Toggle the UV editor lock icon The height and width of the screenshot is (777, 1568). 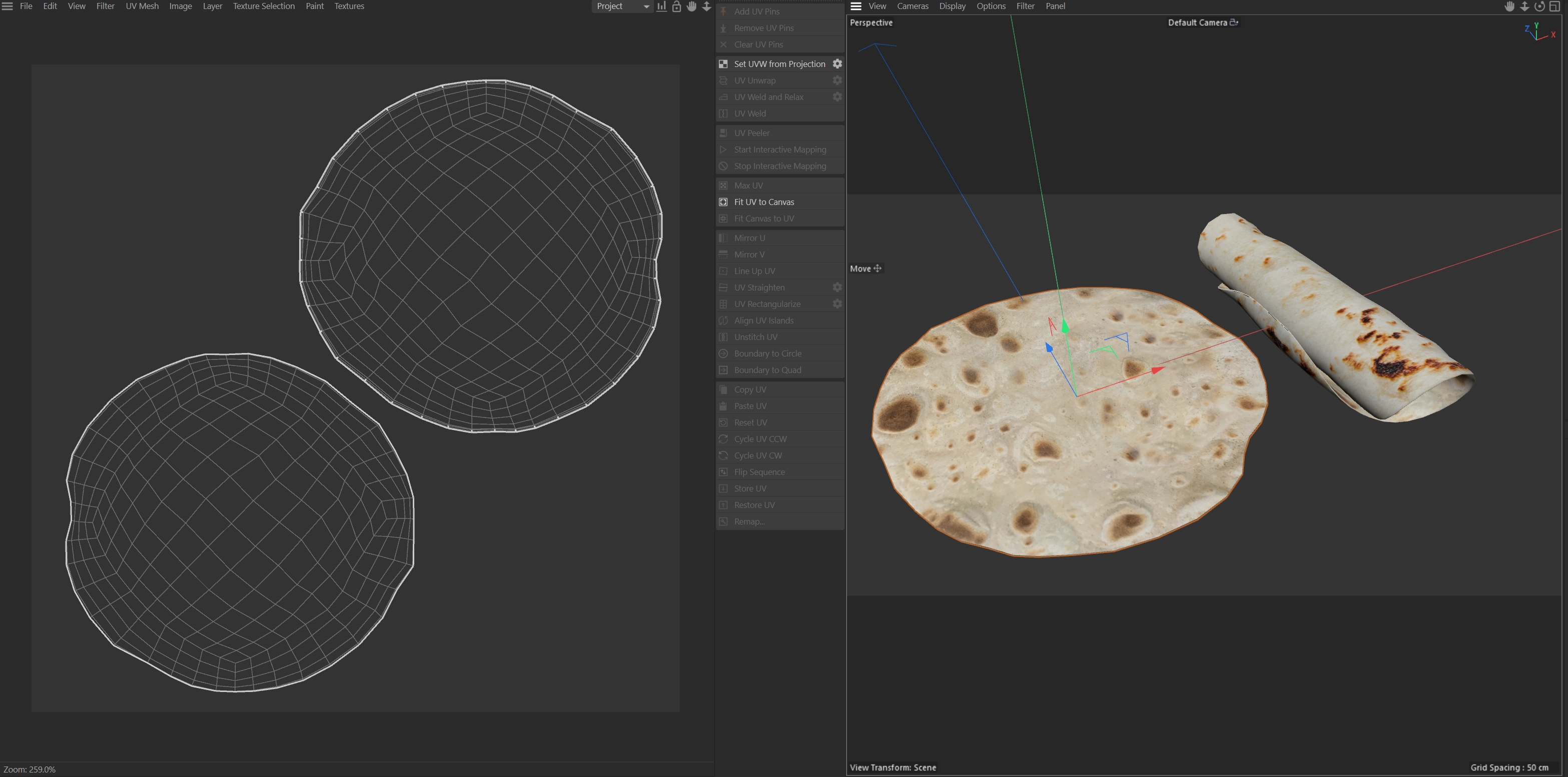(676, 6)
